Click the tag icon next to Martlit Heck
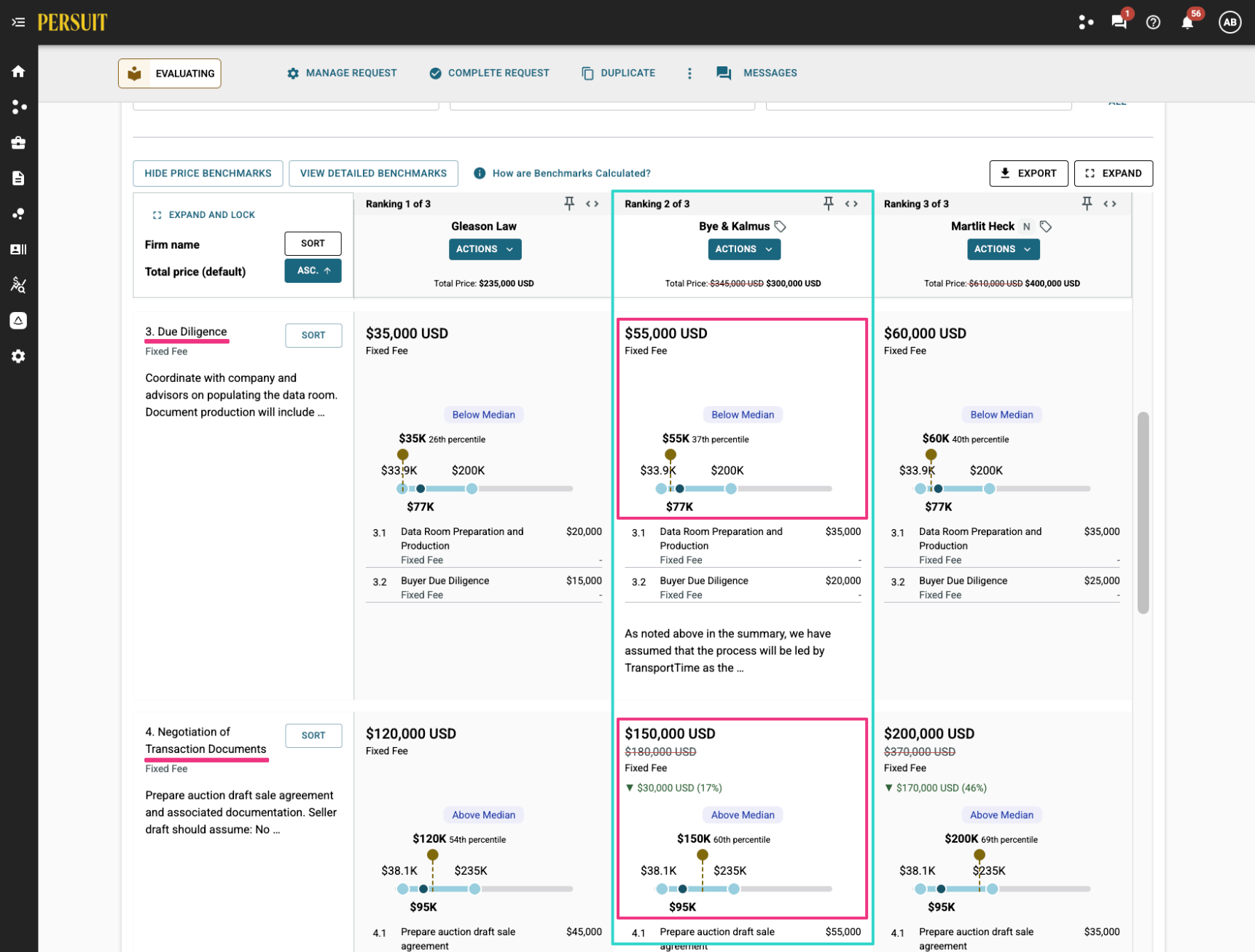Screen dimensions: 1255x952 pos(1046,227)
